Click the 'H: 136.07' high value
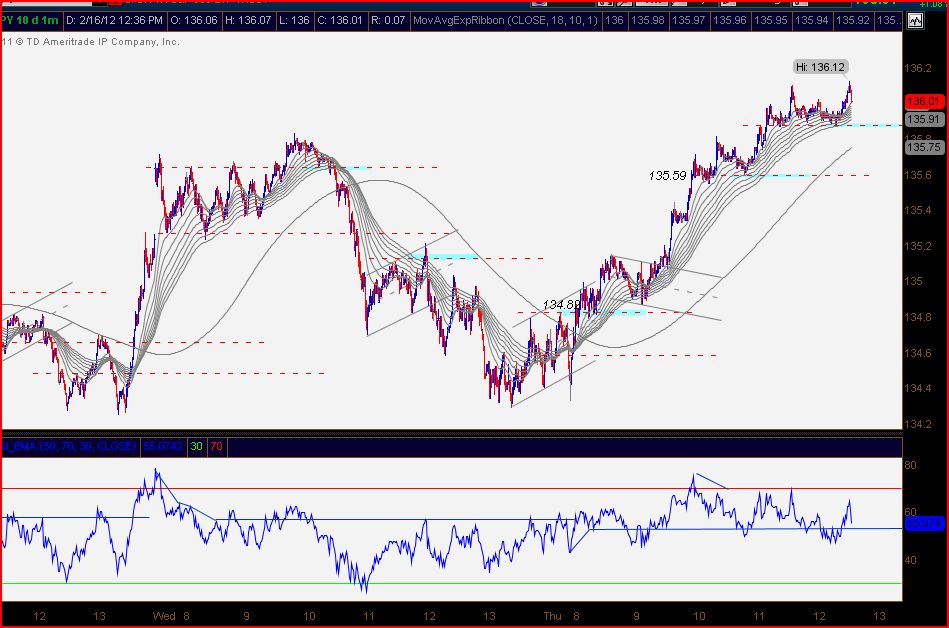The height and width of the screenshot is (628, 949). tap(248, 21)
